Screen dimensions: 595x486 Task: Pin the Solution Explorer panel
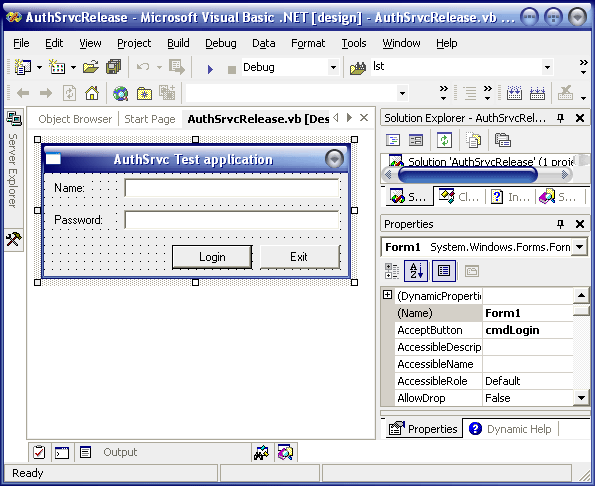(560, 118)
